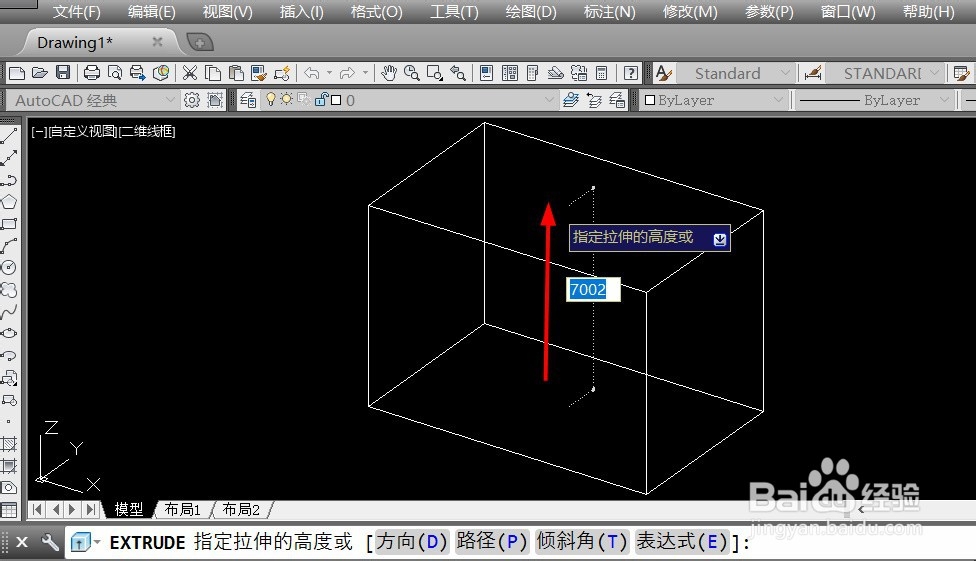Toggle layer 0 lock padlock icon
This screenshot has width=976, height=561.
tap(321, 100)
